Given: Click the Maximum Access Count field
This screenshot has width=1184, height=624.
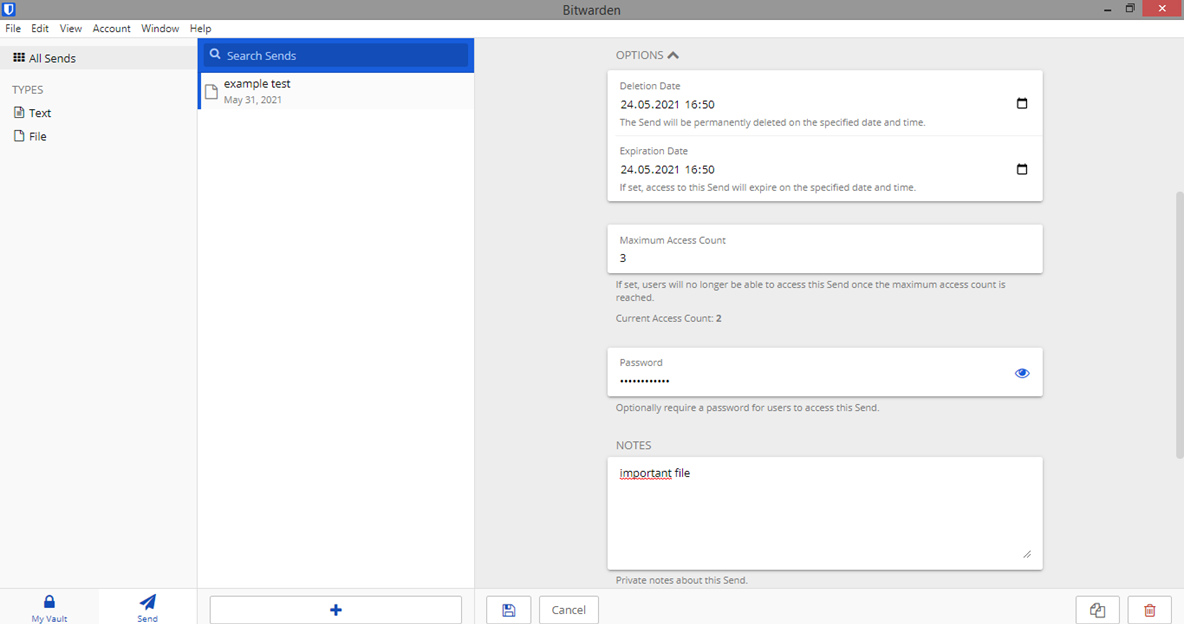Looking at the screenshot, I should pyautogui.click(x=825, y=249).
